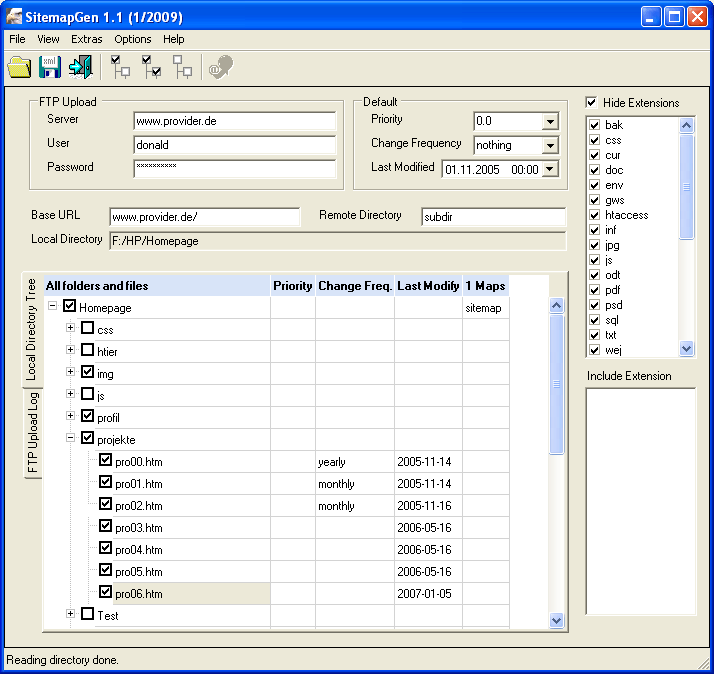Image resolution: width=714 pixels, height=674 pixels.
Task: Click the check parent node tree icon
Action: coord(120,67)
